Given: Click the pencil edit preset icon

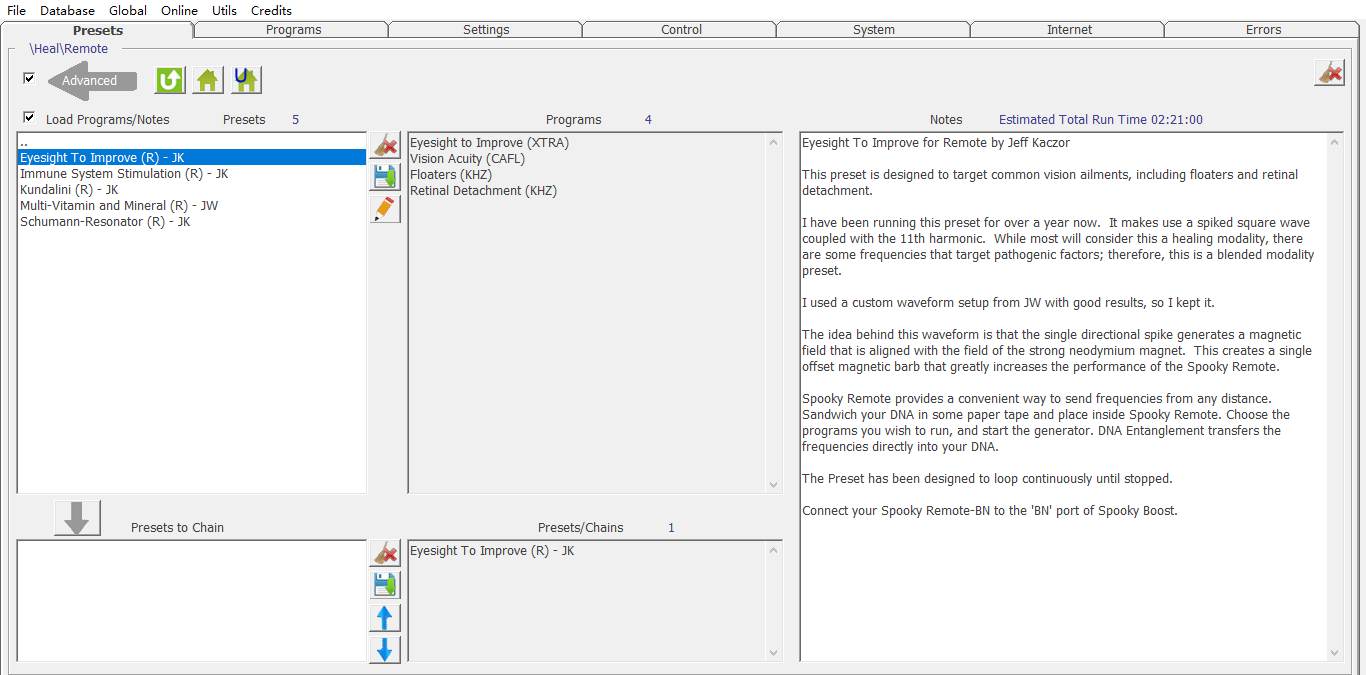Looking at the screenshot, I should point(385,209).
